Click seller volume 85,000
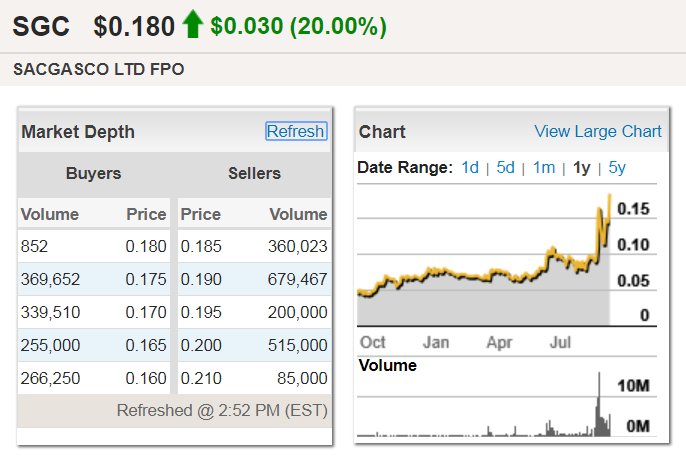The image size is (686, 458). coord(302,378)
